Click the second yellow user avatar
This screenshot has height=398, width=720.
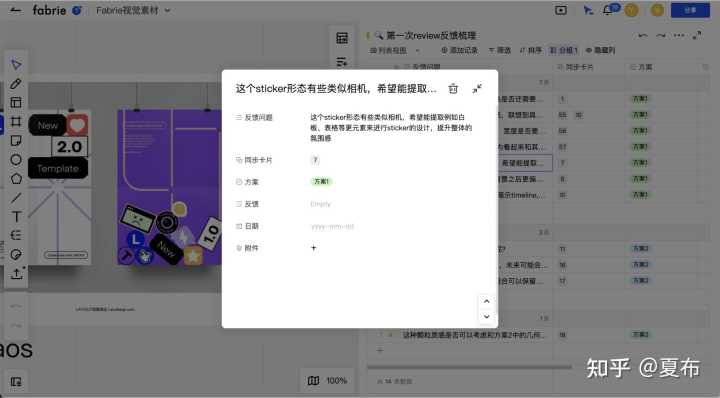657,10
